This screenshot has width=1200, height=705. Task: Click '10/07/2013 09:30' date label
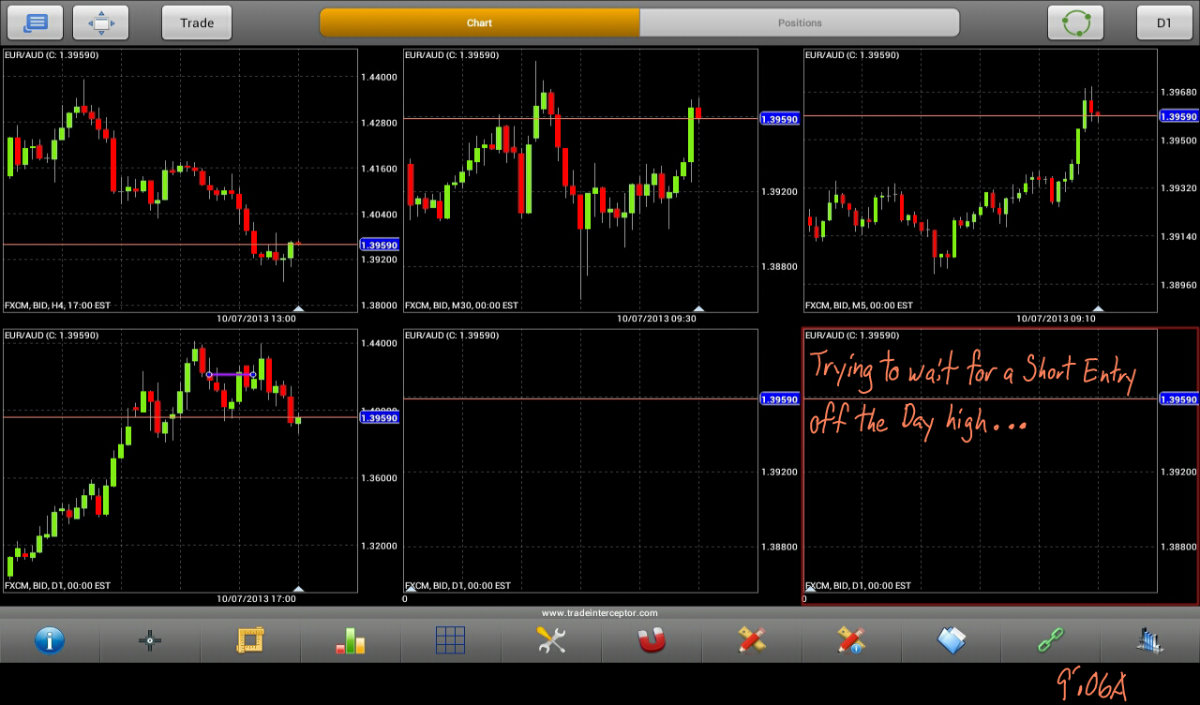(656, 318)
